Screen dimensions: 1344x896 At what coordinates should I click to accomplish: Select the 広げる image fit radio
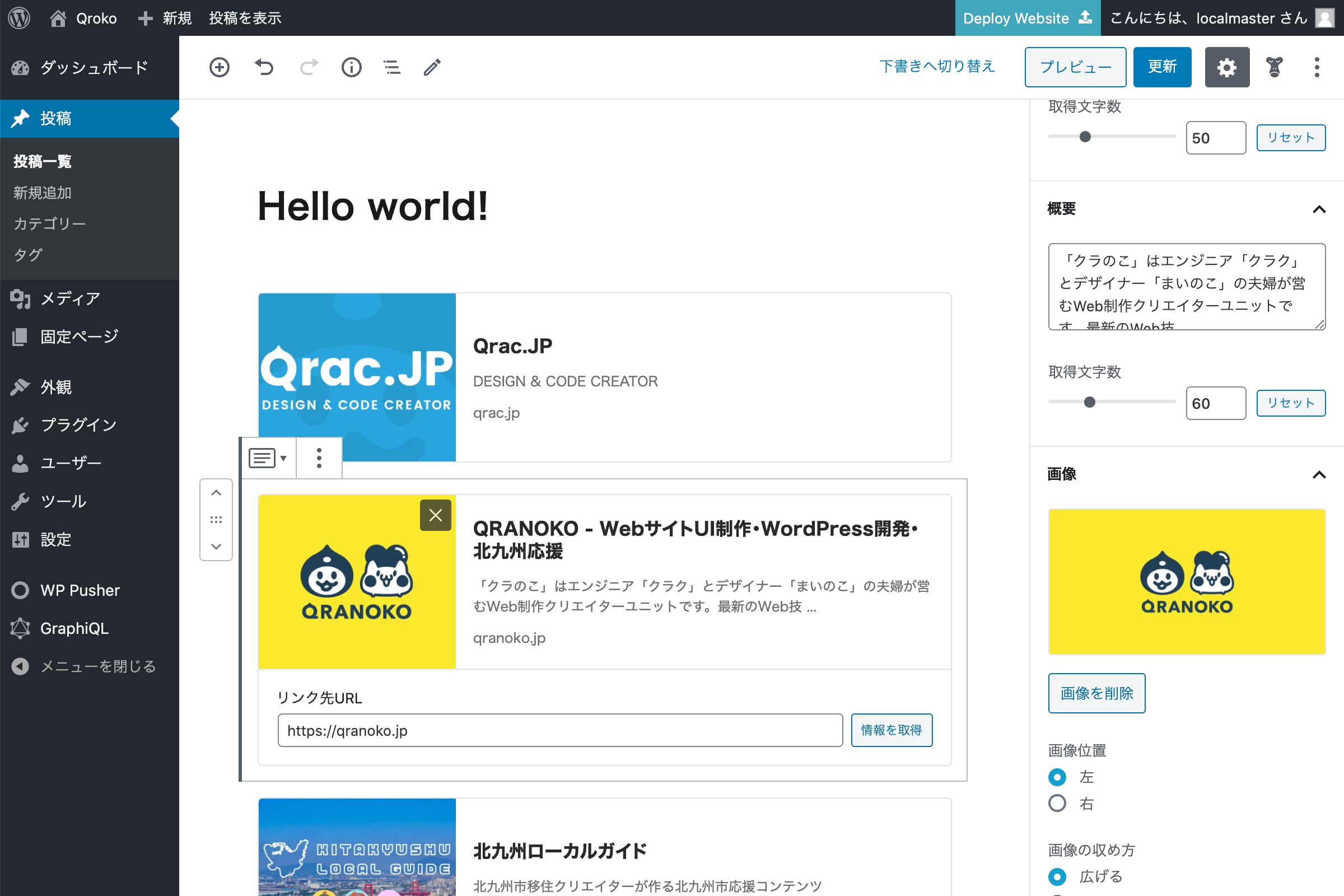[x=1057, y=876]
